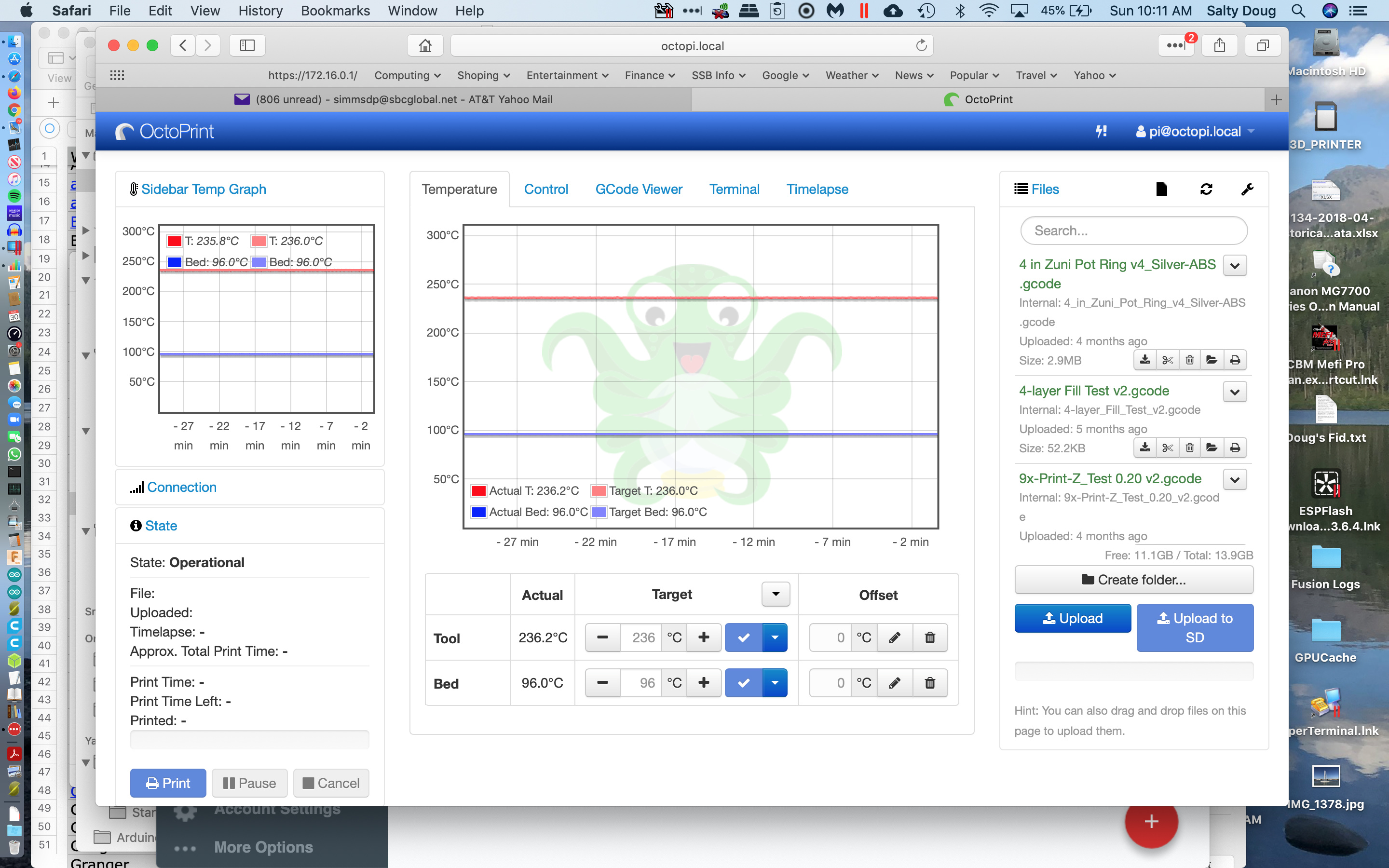The height and width of the screenshot is (868, 1389).
Task: Expand the 9x-Print-Z_Test file details chevron
Action: click(x=1235, y=479)
